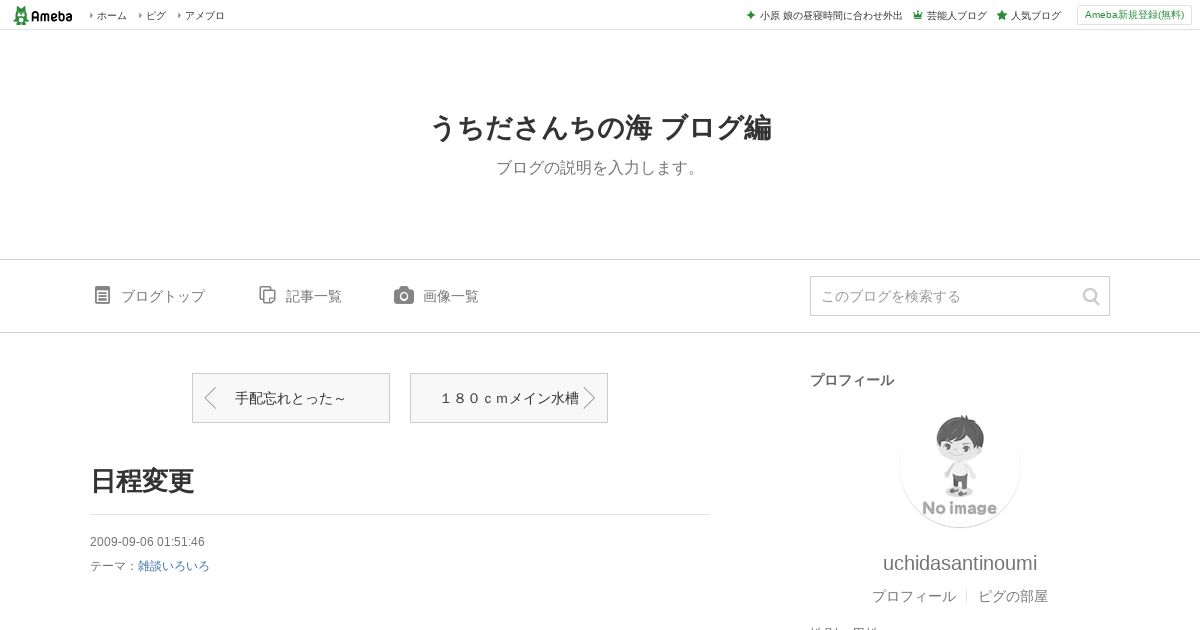This screenshot has height=630, width=1200.
Task: Open ピグの部屋 link
Action: (1013, 596)
